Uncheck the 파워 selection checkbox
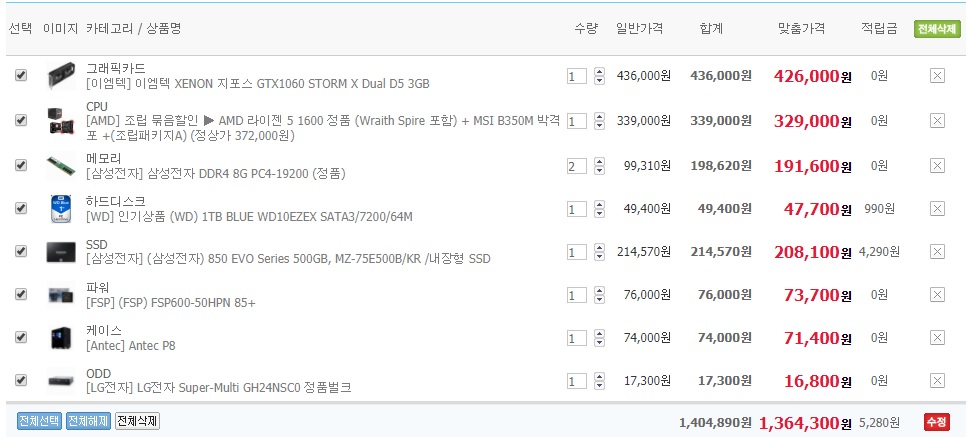 (21, 294)
